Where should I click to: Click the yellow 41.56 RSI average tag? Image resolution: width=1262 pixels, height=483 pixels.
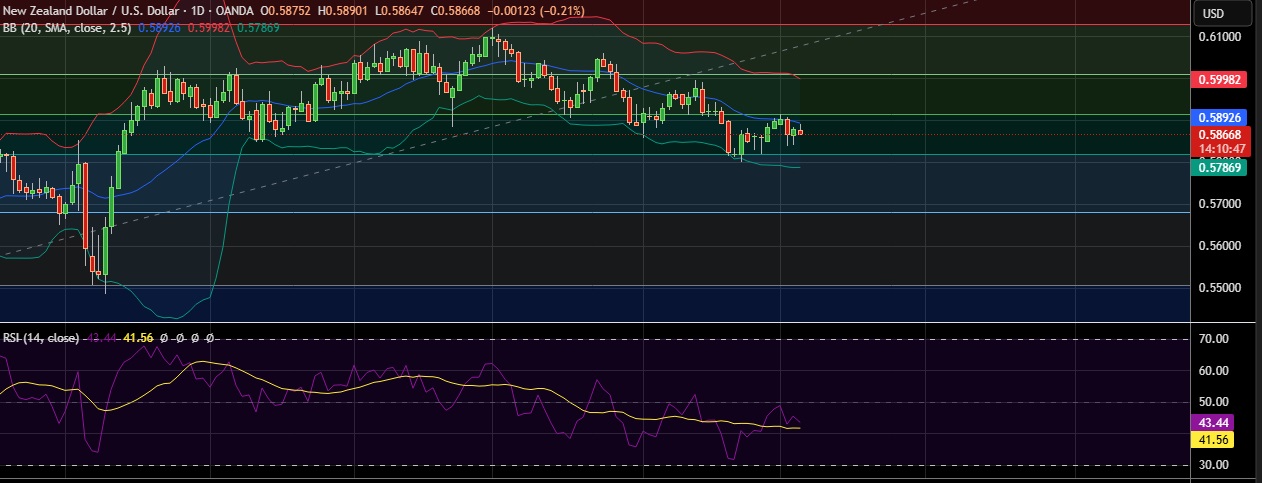coord(1218,439)
